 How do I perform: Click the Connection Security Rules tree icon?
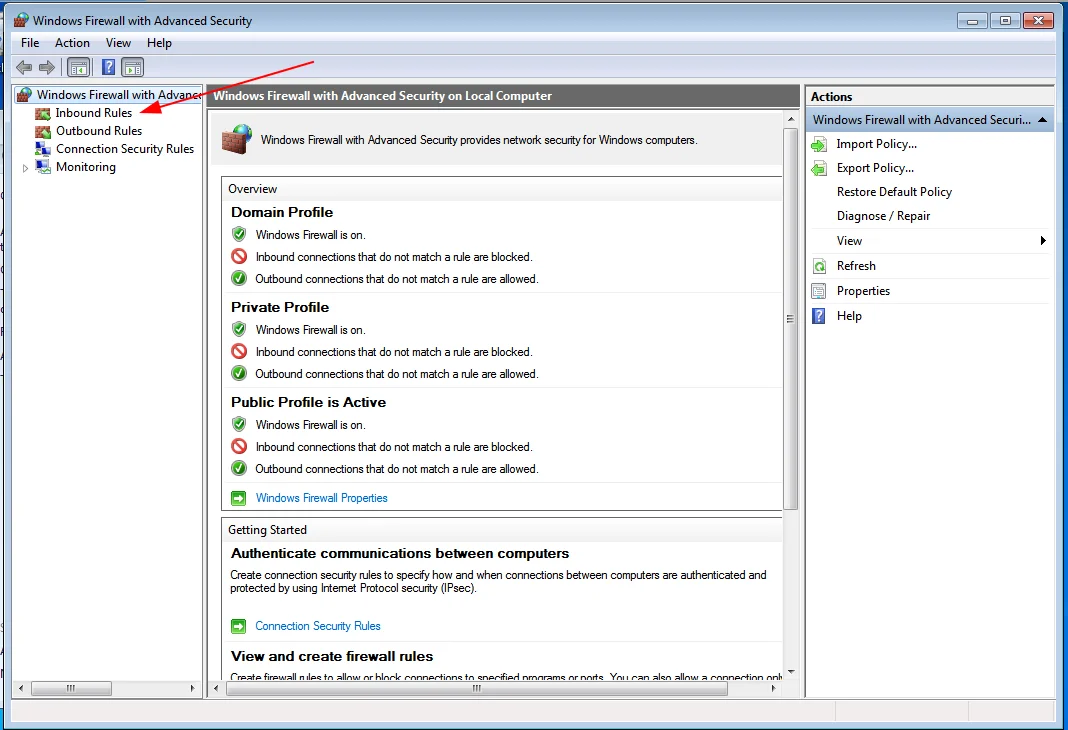tap(43, 148)
